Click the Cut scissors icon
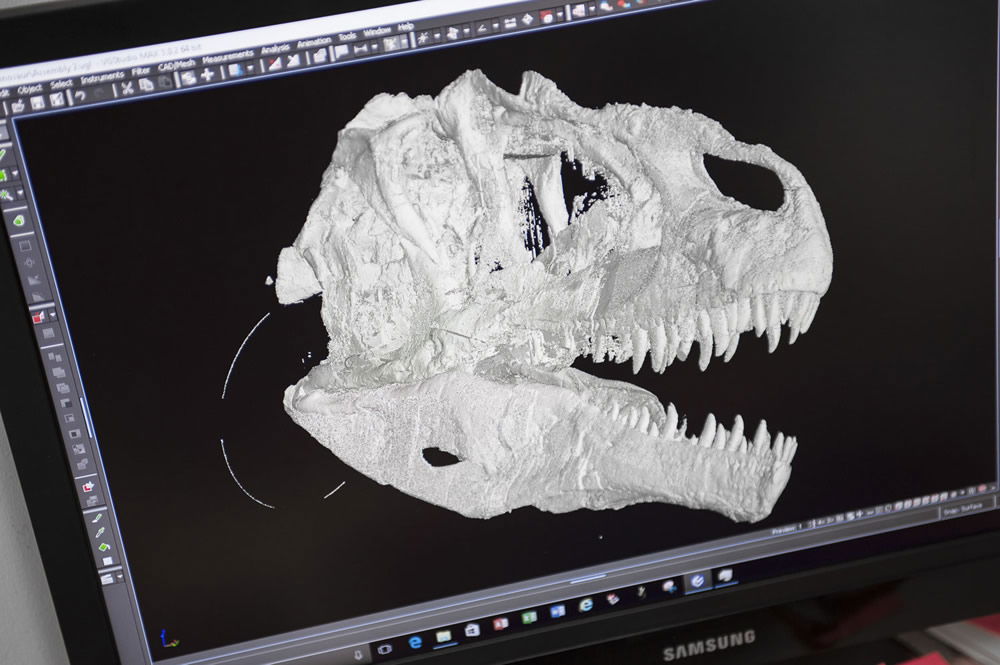This screenshot has height=665, width=1000. [127, 88]
